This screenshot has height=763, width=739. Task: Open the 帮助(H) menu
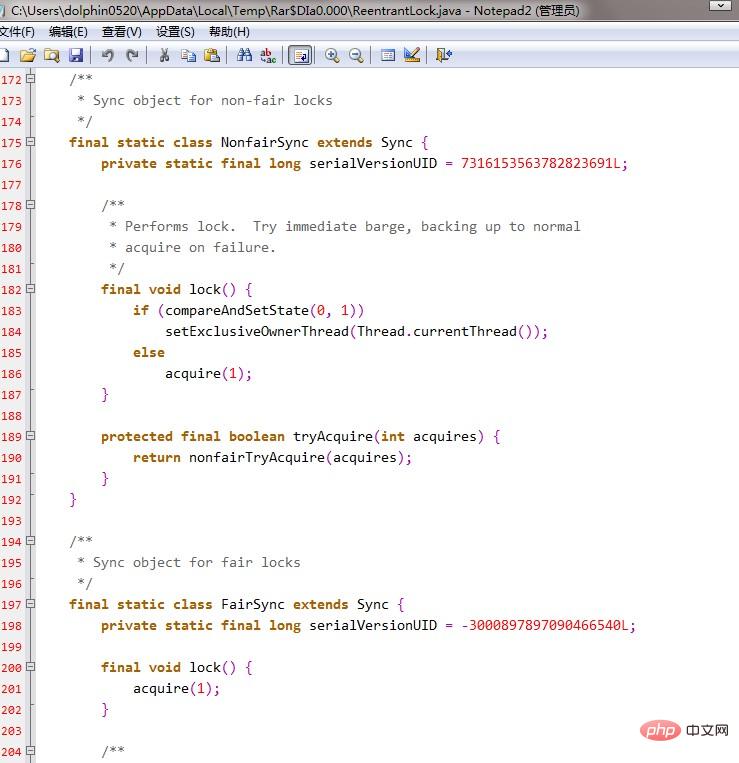(x=229, y=32)
